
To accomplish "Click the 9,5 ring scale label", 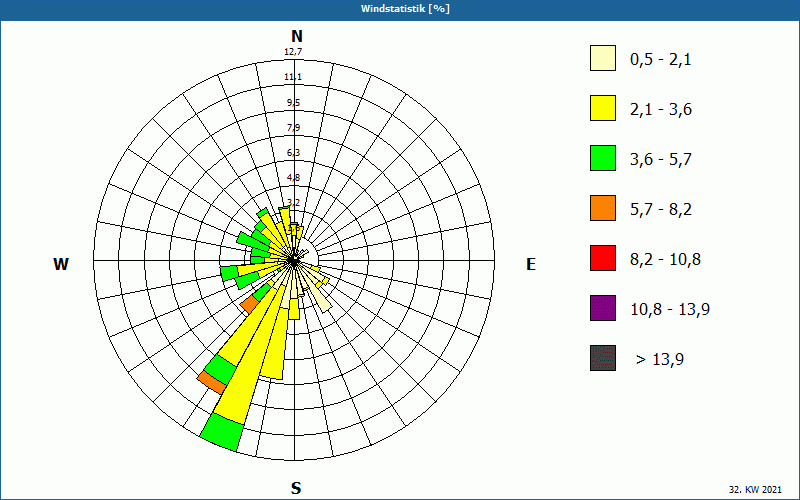I will [x=293, y=103].
